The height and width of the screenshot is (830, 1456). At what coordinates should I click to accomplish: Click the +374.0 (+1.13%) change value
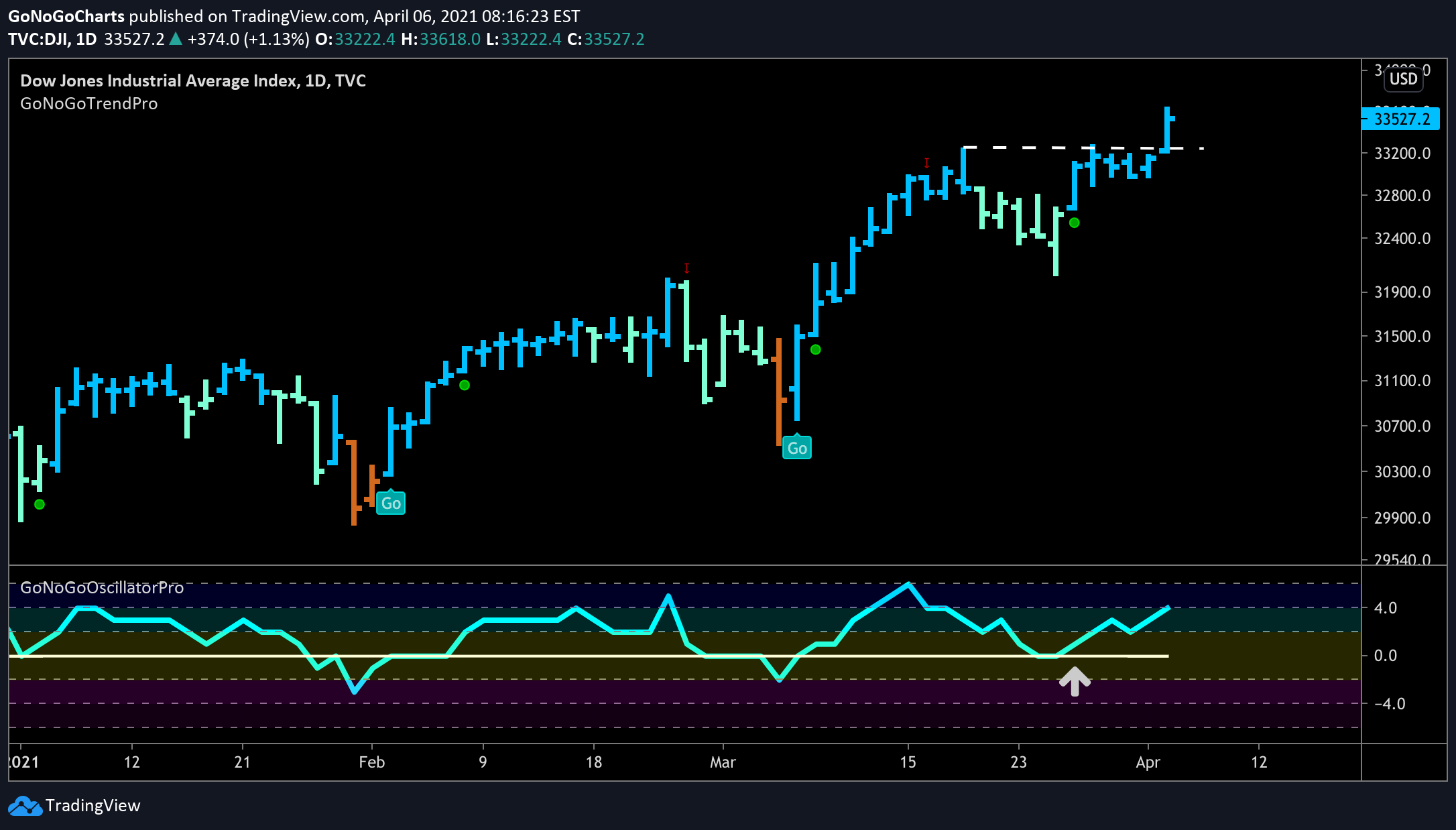coord(249,40)
